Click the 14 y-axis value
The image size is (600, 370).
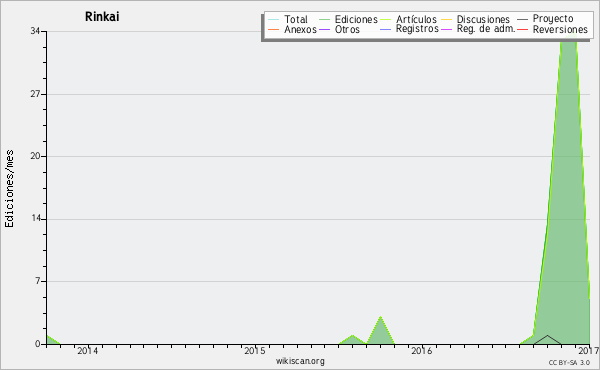[x=36, y=218]
